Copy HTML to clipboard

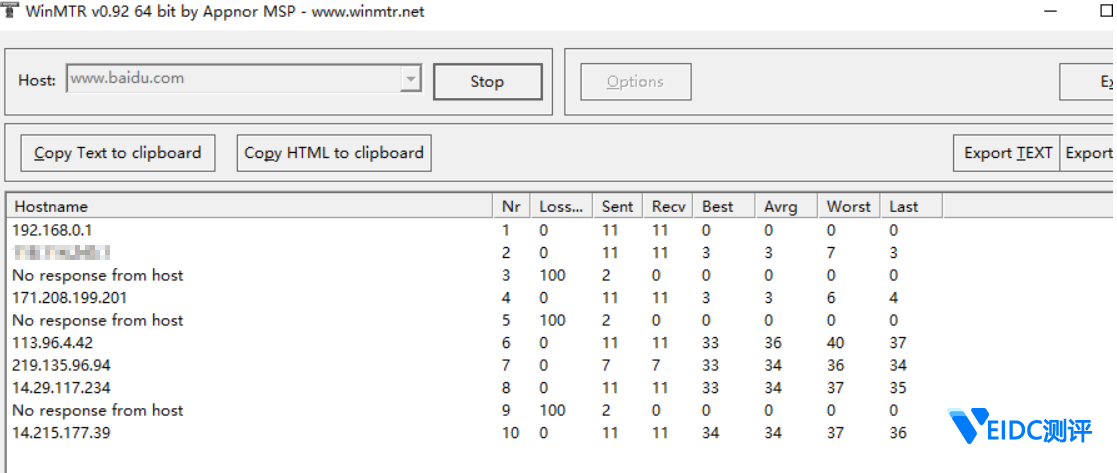point(334,153)
